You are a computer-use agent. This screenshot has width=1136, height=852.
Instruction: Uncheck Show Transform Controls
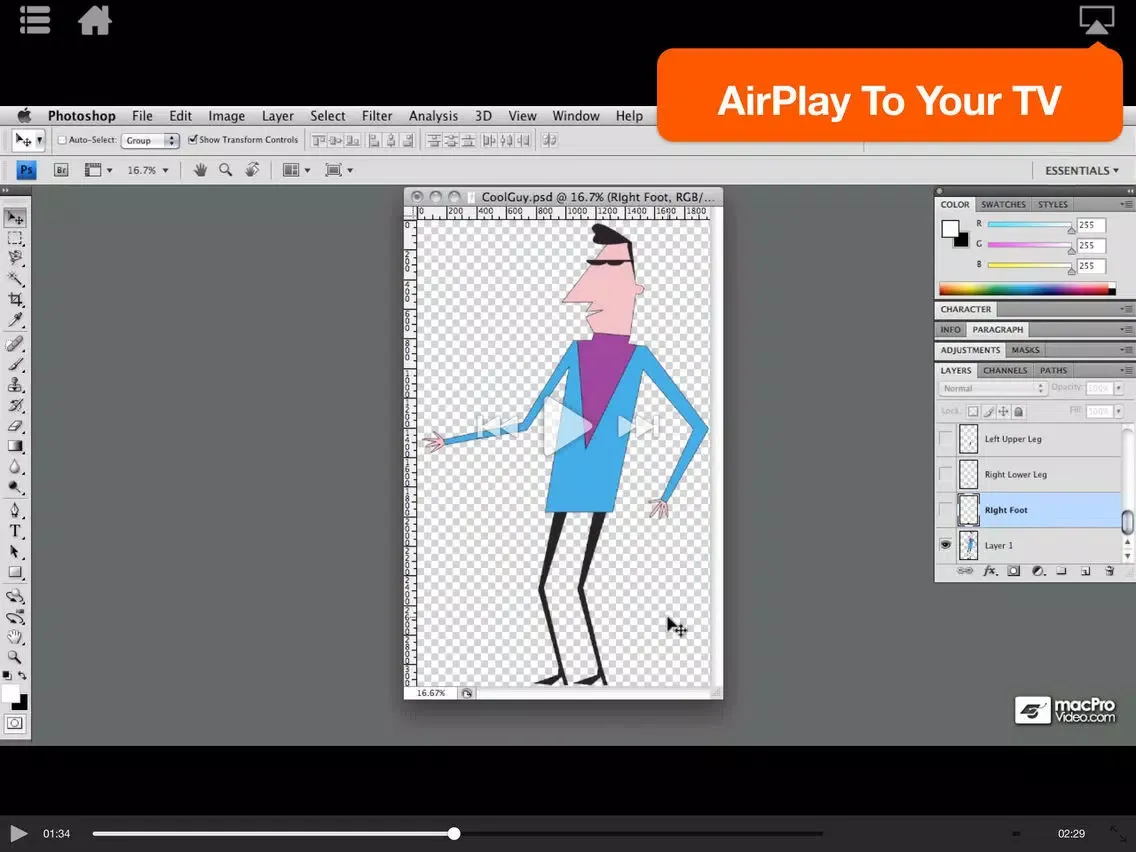coord(193,140)
